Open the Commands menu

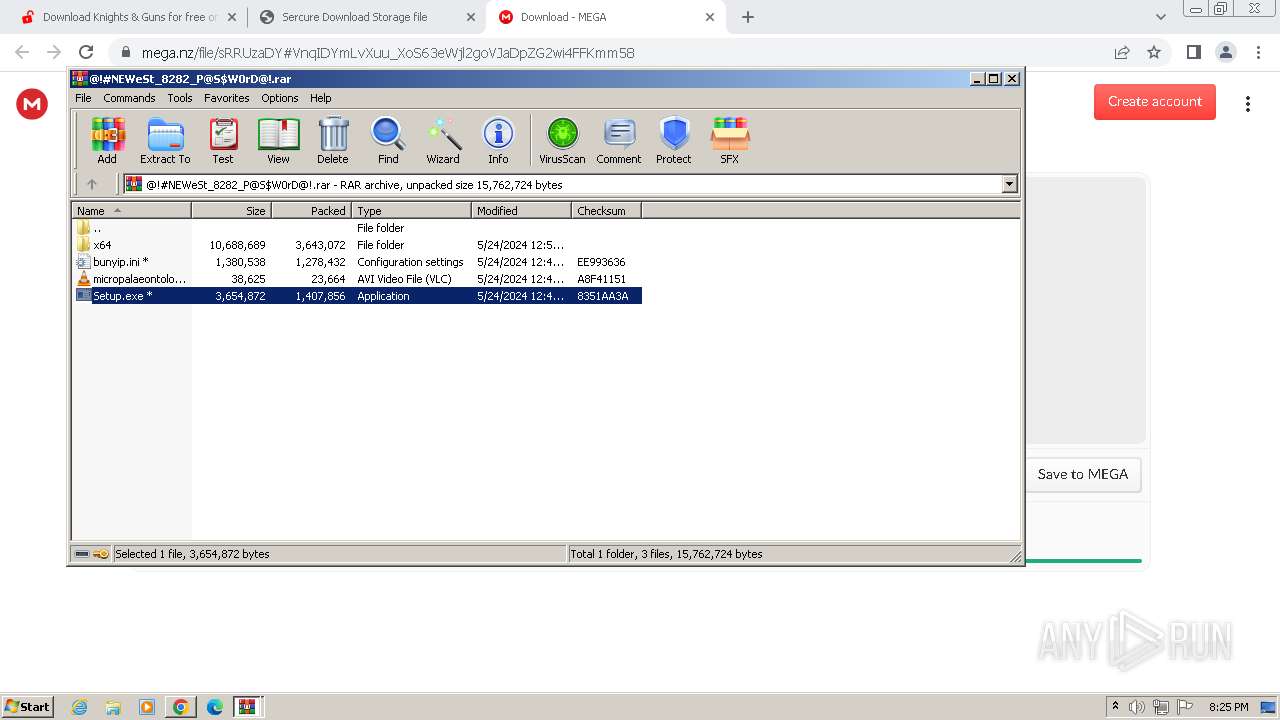[x=129, y=98]
